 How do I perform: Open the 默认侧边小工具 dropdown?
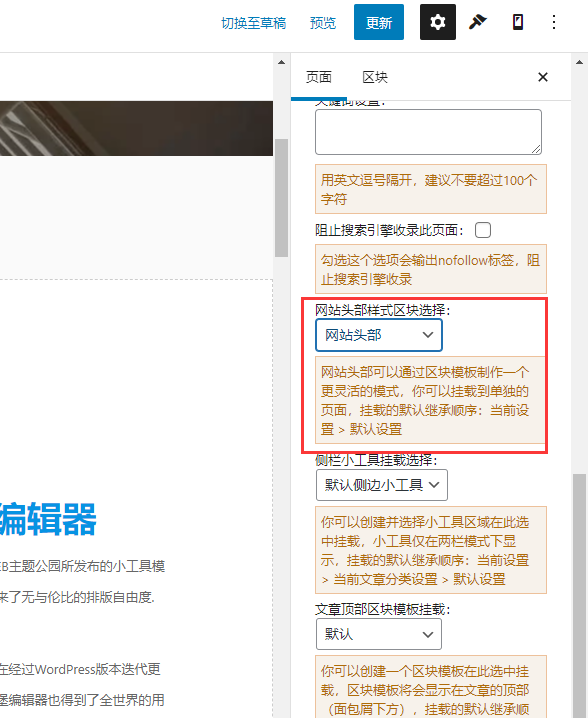[x=381, y=484]
